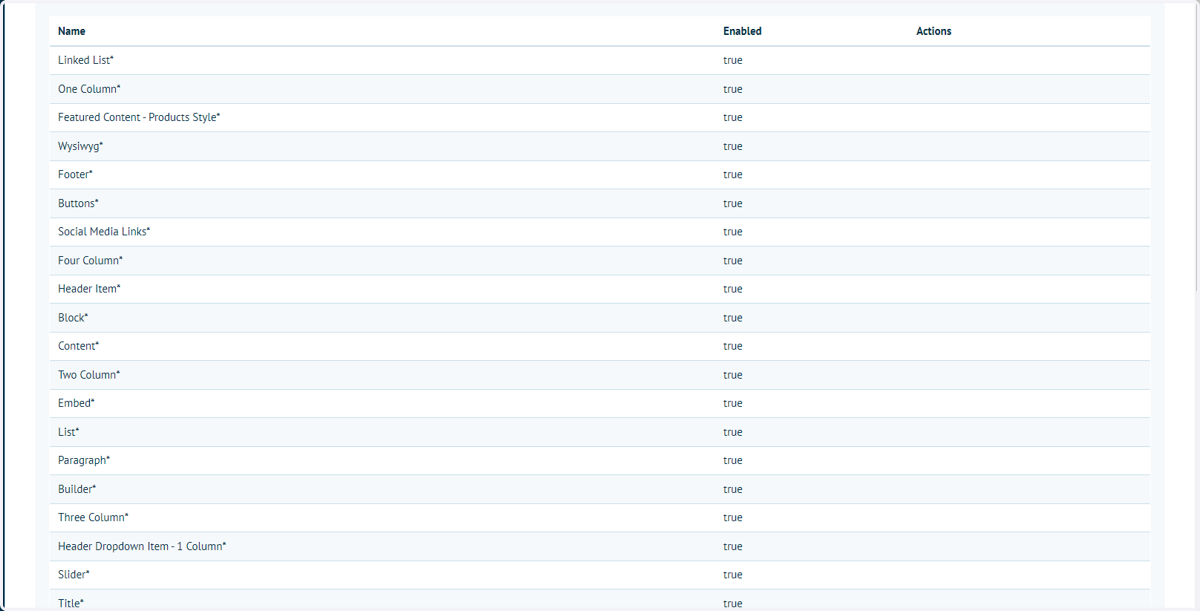Select the Block* row name
1200x611 pixels.
coord(73,317)
